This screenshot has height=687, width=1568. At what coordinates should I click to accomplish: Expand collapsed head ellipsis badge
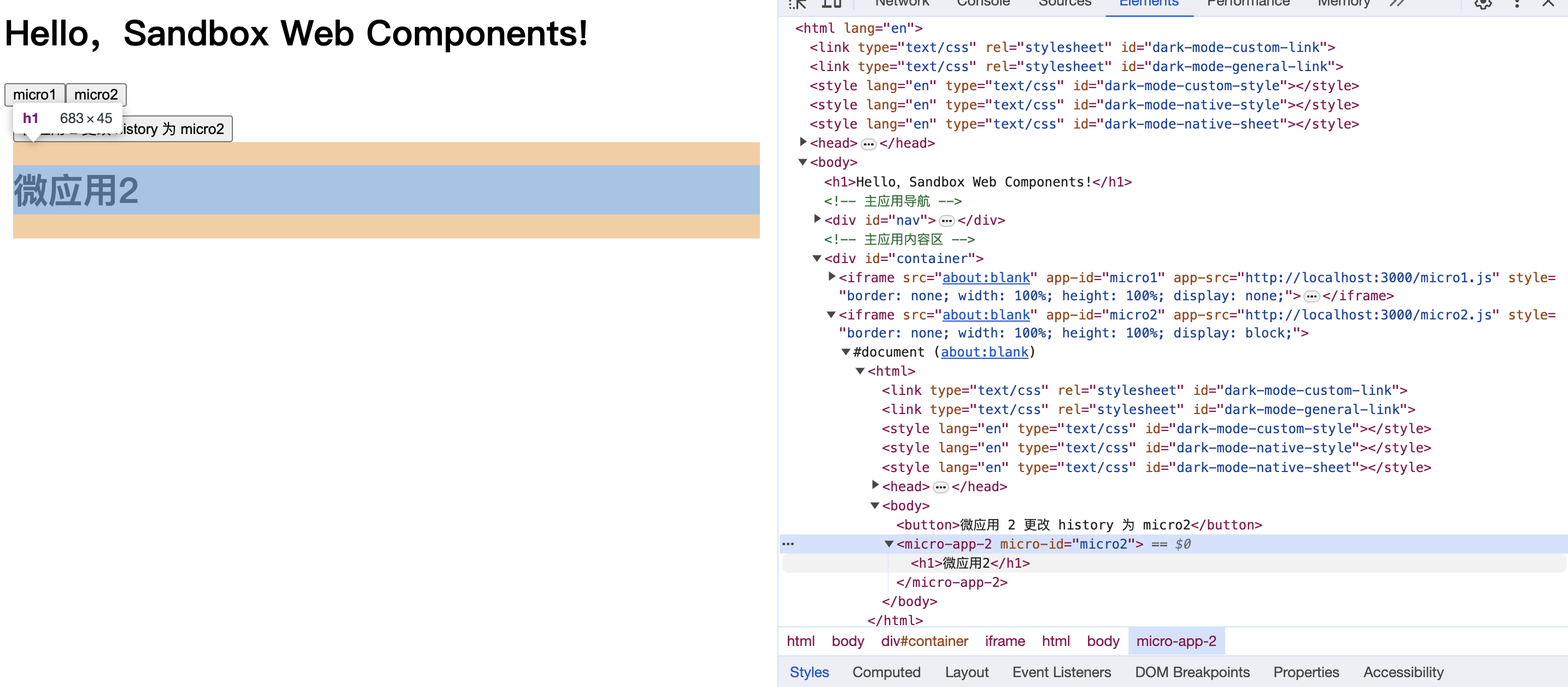click(869, 144)
